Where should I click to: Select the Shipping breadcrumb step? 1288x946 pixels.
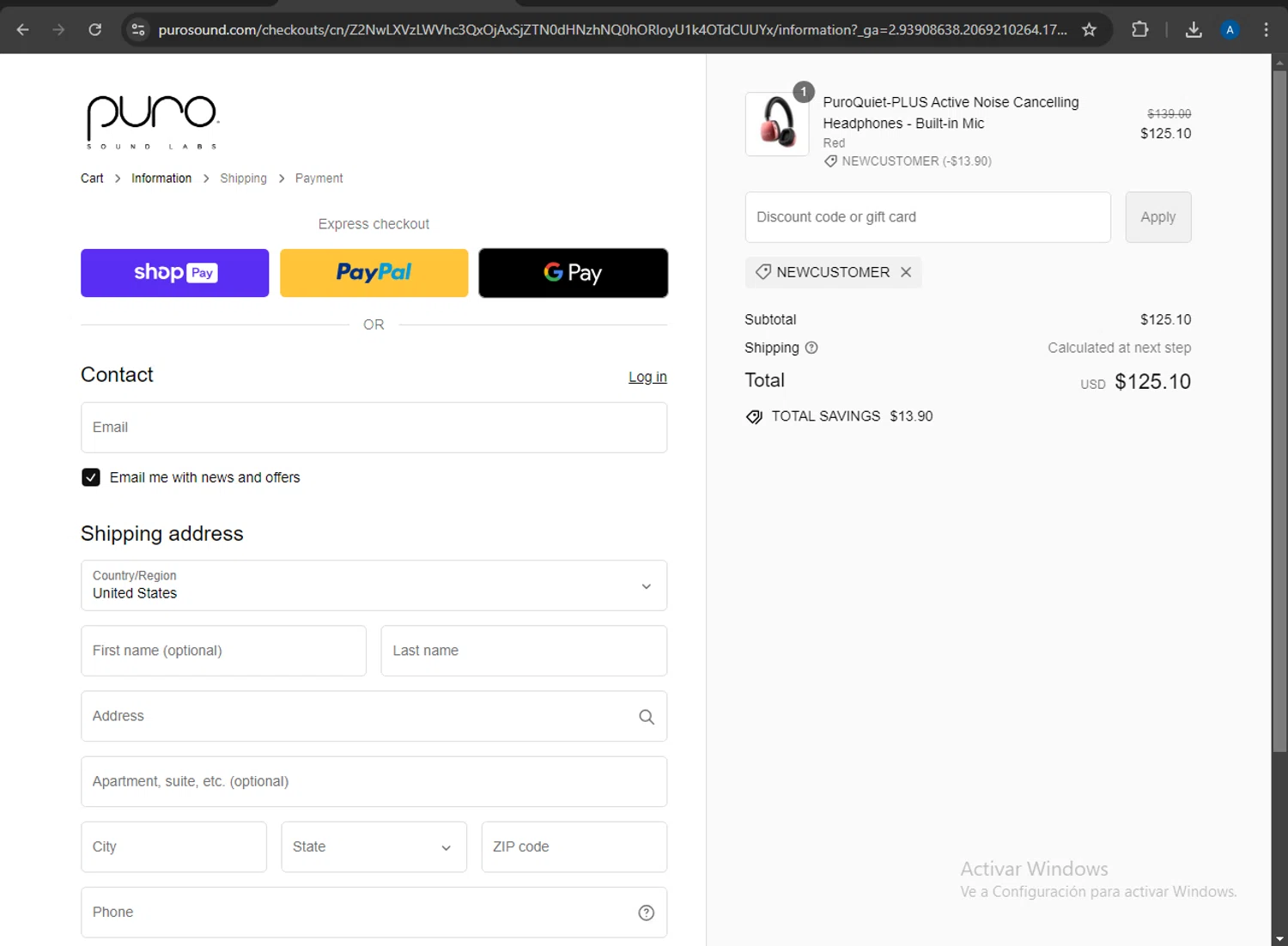tap(243, 179)
